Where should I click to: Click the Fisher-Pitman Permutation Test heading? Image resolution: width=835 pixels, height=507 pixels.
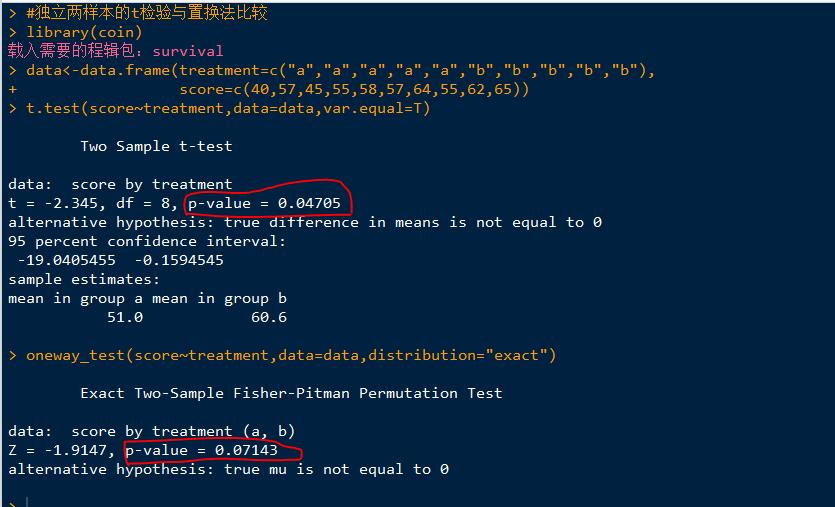point(291,393)
